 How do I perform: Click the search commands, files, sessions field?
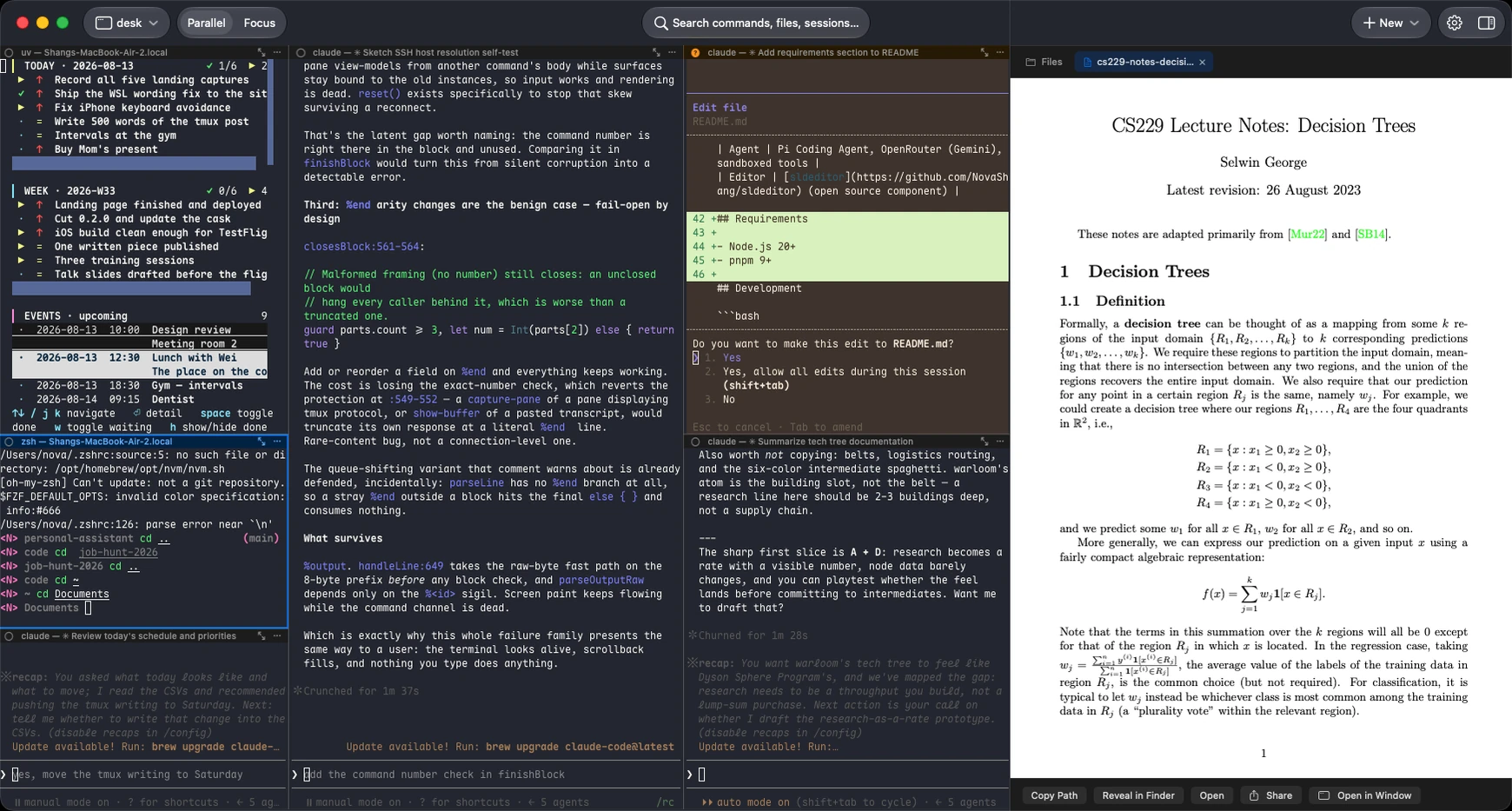(x=756, y=23)
